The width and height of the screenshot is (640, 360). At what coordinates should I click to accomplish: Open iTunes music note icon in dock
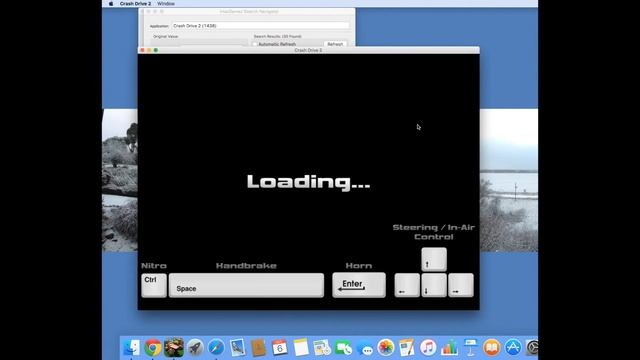click(x=428, y=348)
